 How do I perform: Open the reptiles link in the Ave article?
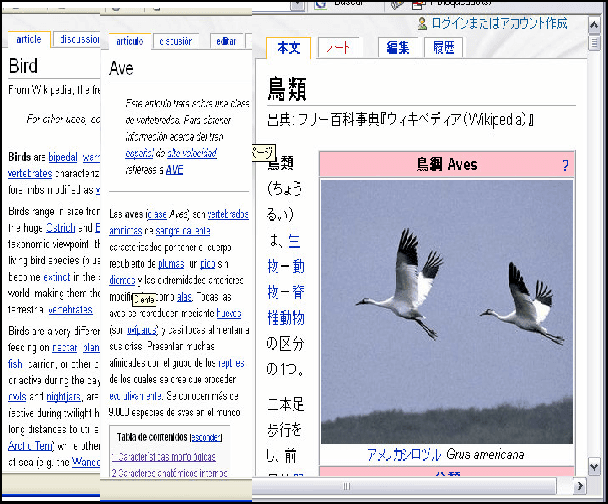coord(231,363)
